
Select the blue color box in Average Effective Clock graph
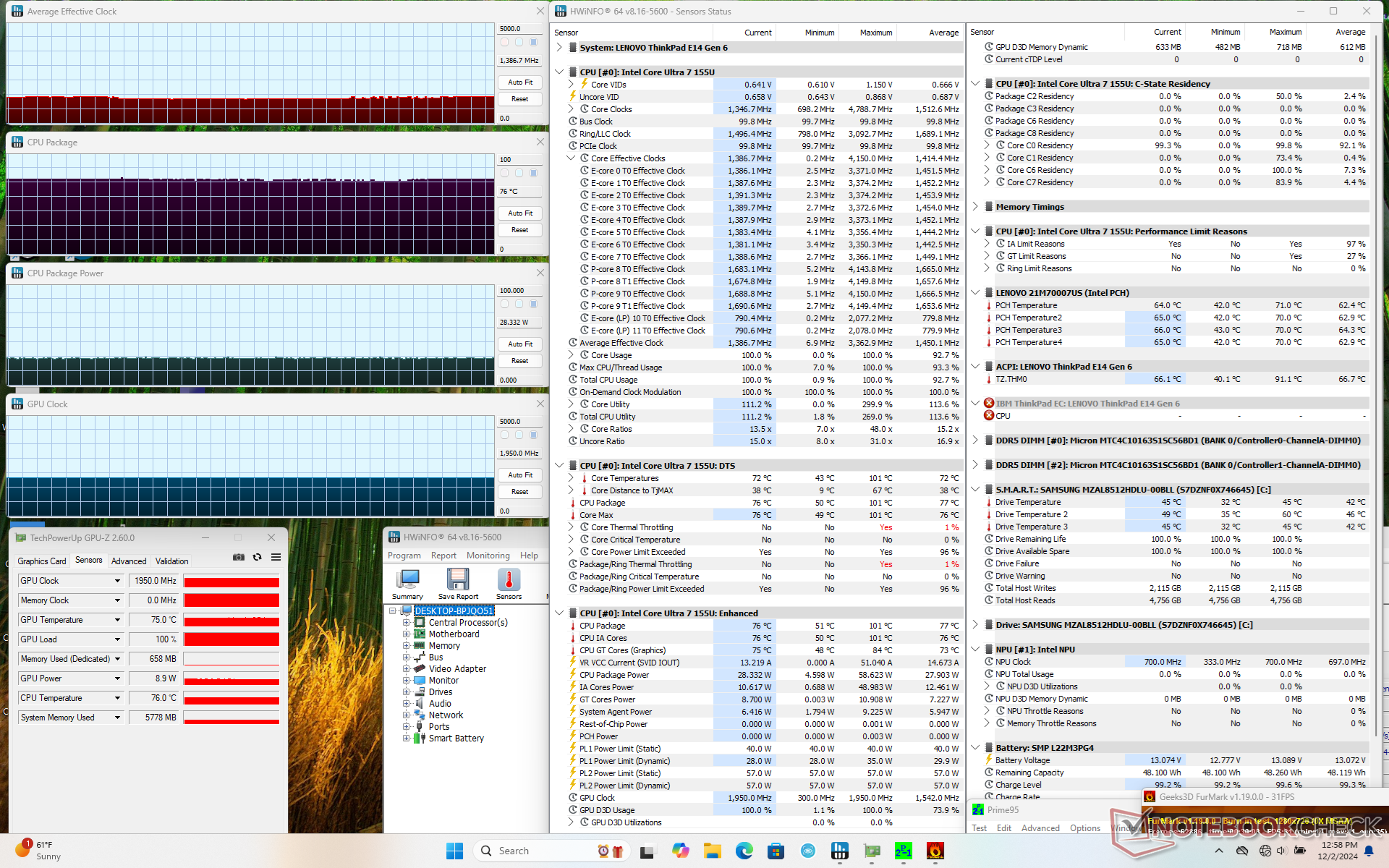(x=533, y=42)
